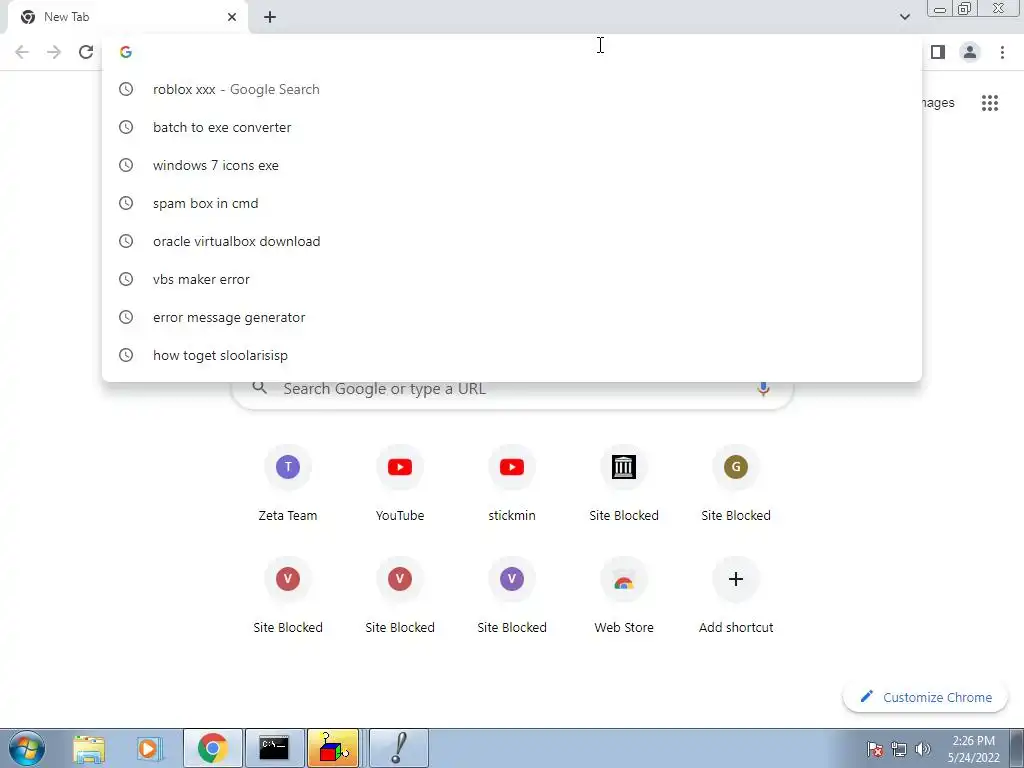Open the tab search chevron dropdown
This screenshot has height=768, width=1024.
[904, 17]
